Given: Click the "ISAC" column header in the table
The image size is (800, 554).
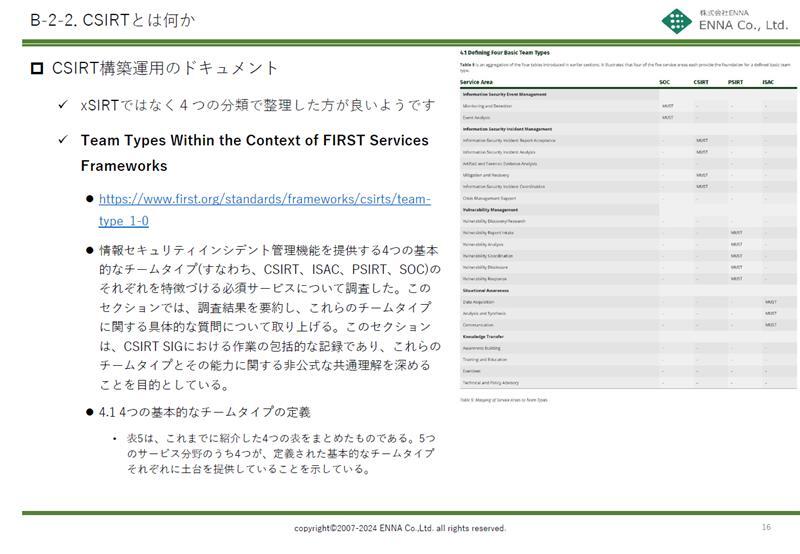Looking at the screenshot, I should coord(768,82).
